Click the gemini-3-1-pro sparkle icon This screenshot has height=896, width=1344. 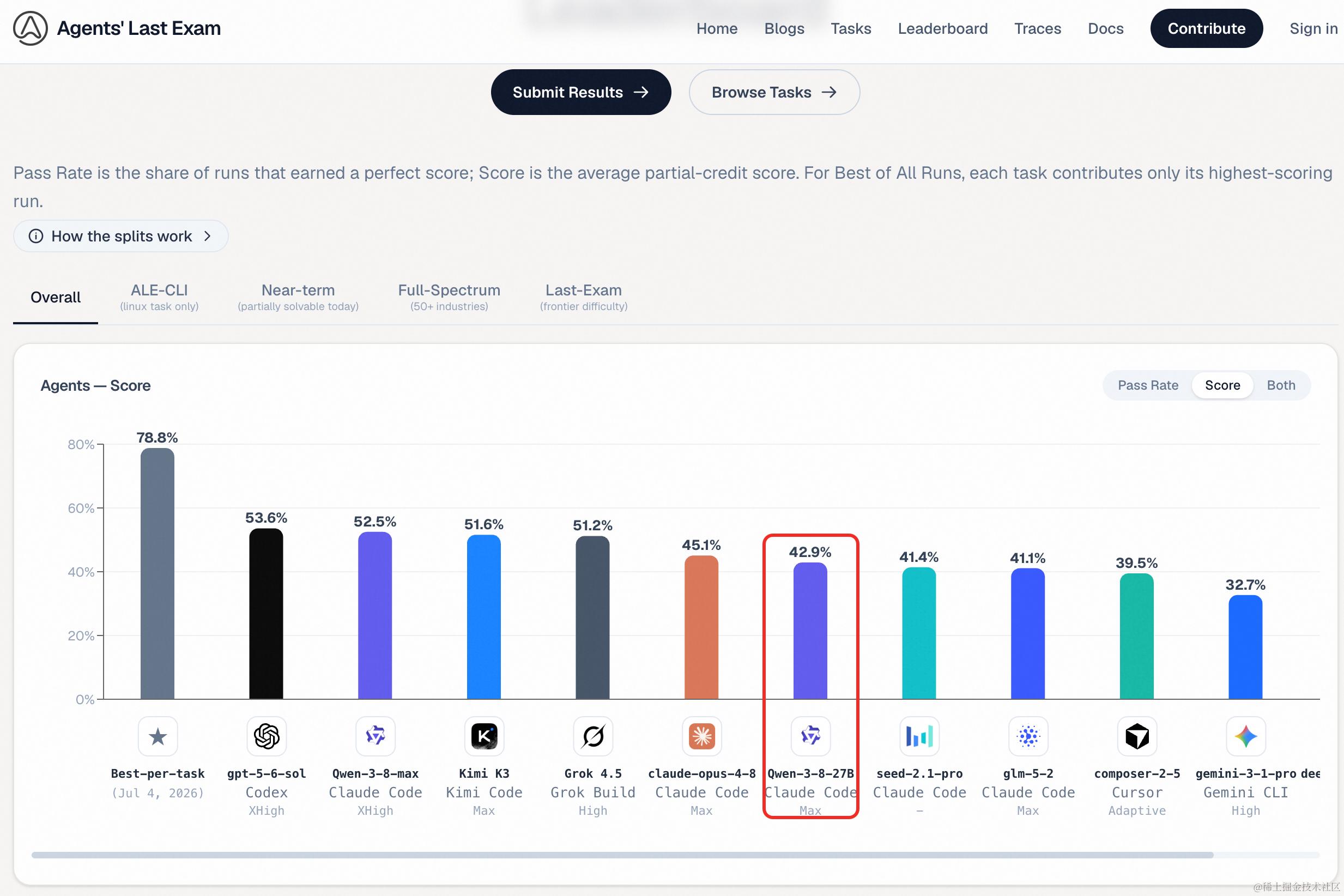[x=1246, y=736]
